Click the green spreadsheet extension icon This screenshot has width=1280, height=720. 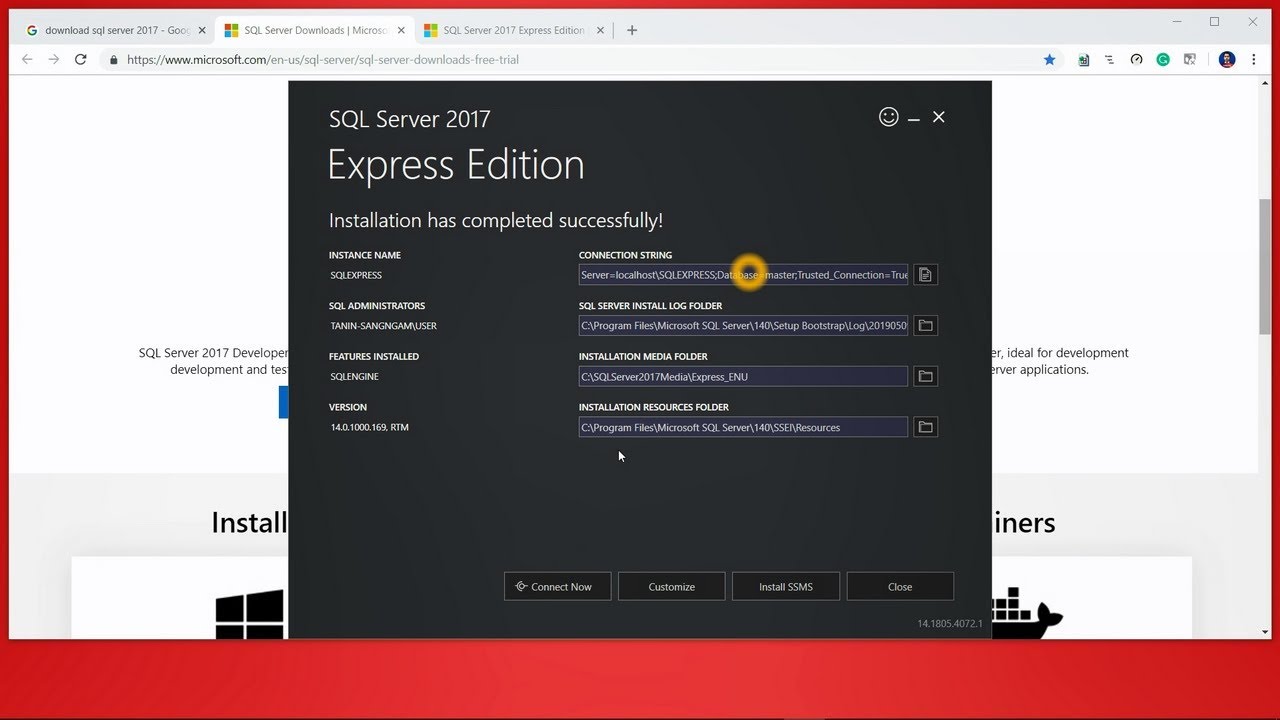[1083, 60]
